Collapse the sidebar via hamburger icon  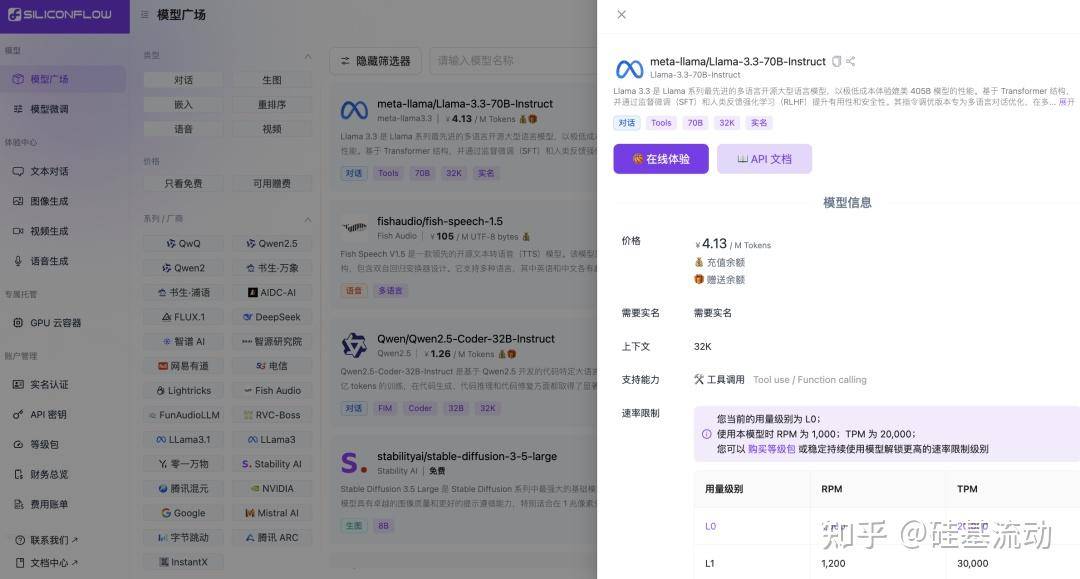coord(145,14)
